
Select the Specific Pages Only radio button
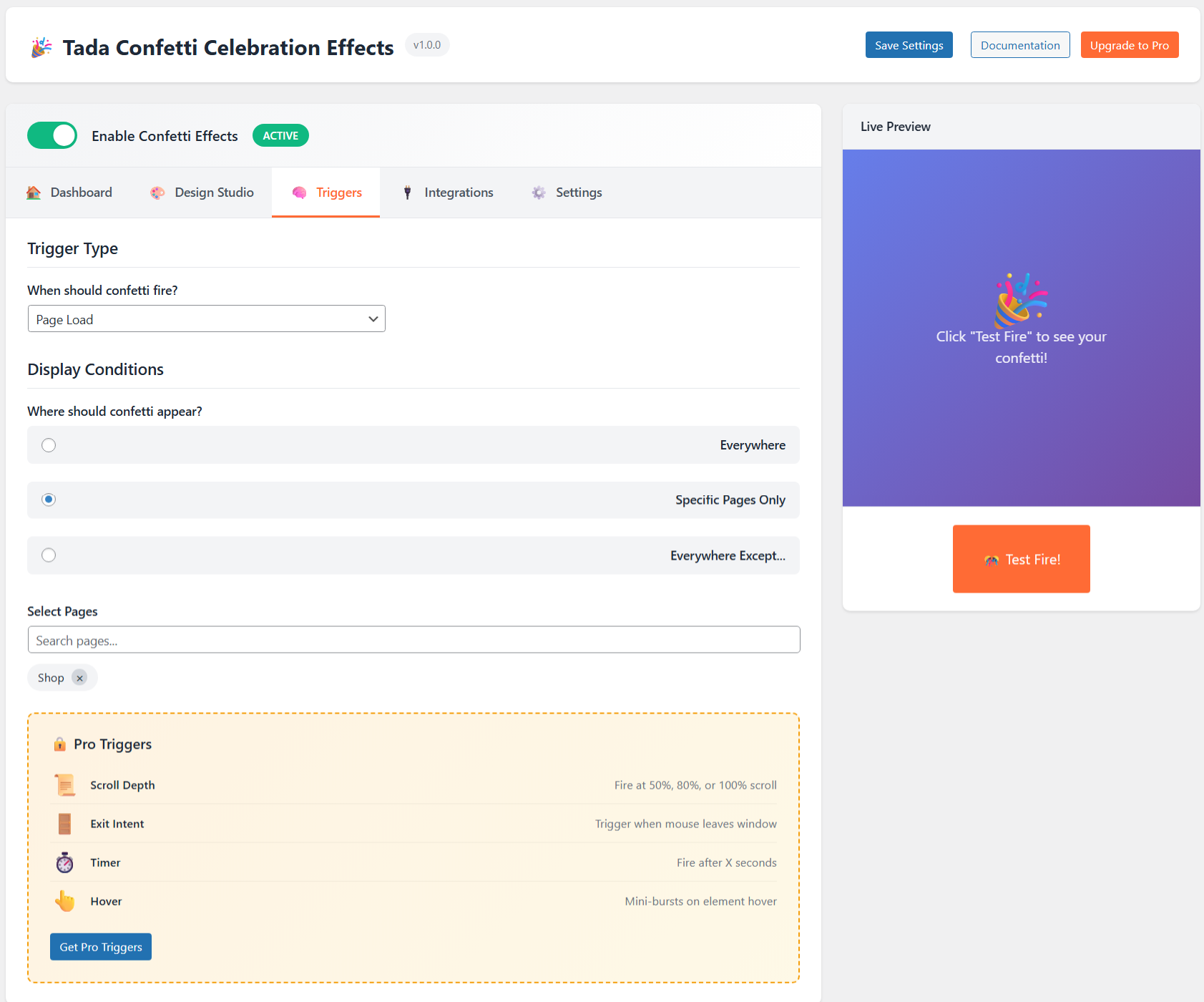49,500
